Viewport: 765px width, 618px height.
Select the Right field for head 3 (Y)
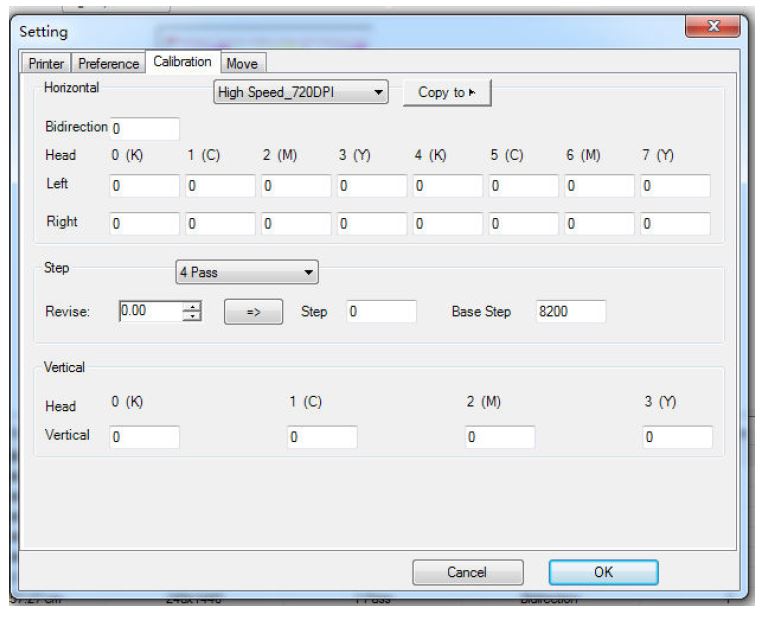tap(372, 224)
